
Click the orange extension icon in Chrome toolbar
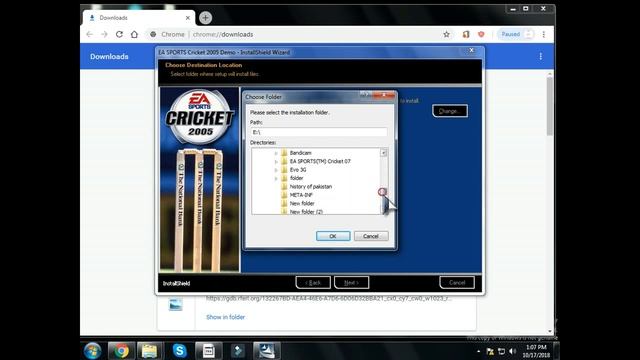466,34
